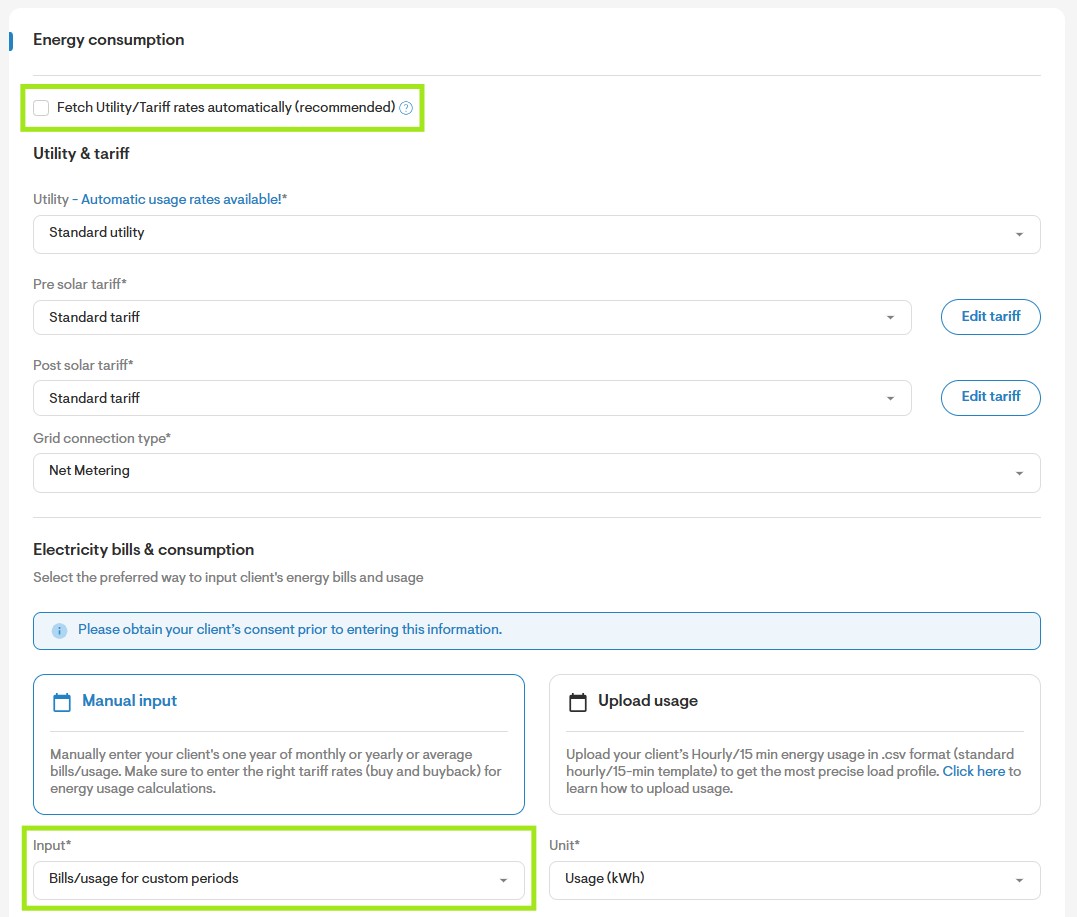Screen dimensions: 1077x917
Task: Open the Grid connection type Net Metering dropdown
Action: (x=536, y=473)
